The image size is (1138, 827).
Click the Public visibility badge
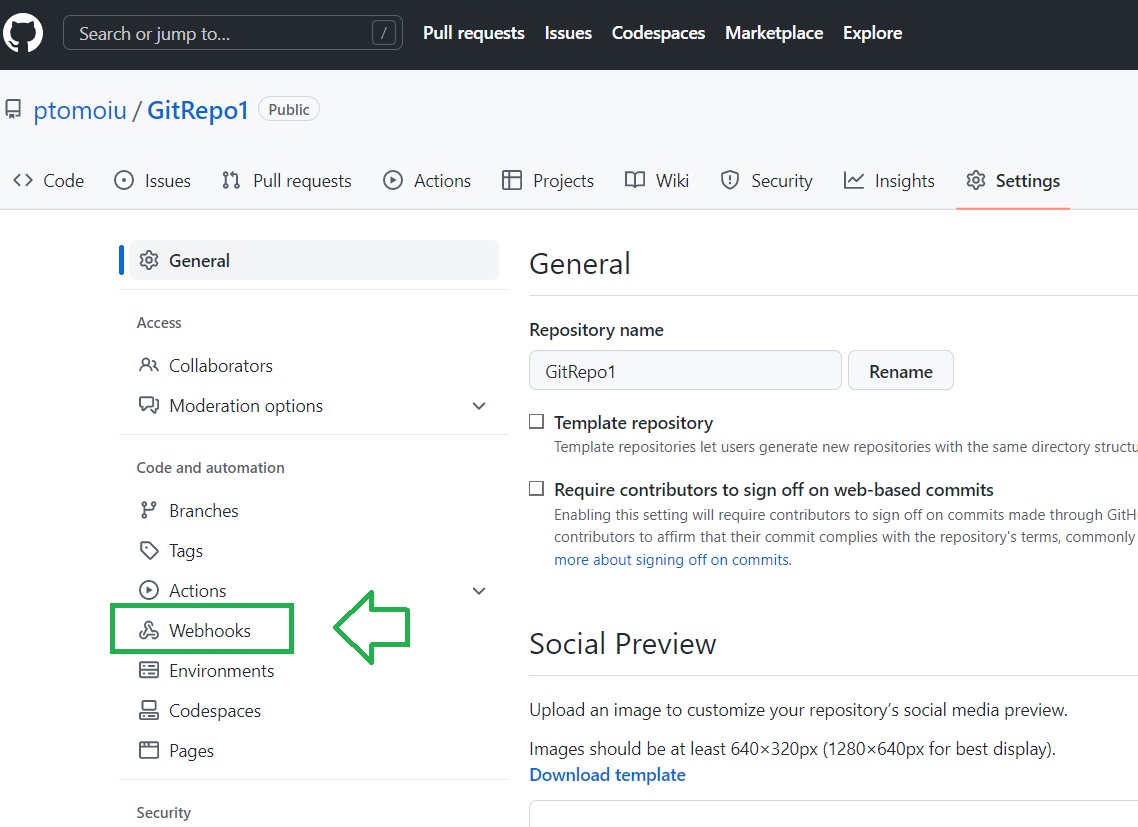click(289, 110)
